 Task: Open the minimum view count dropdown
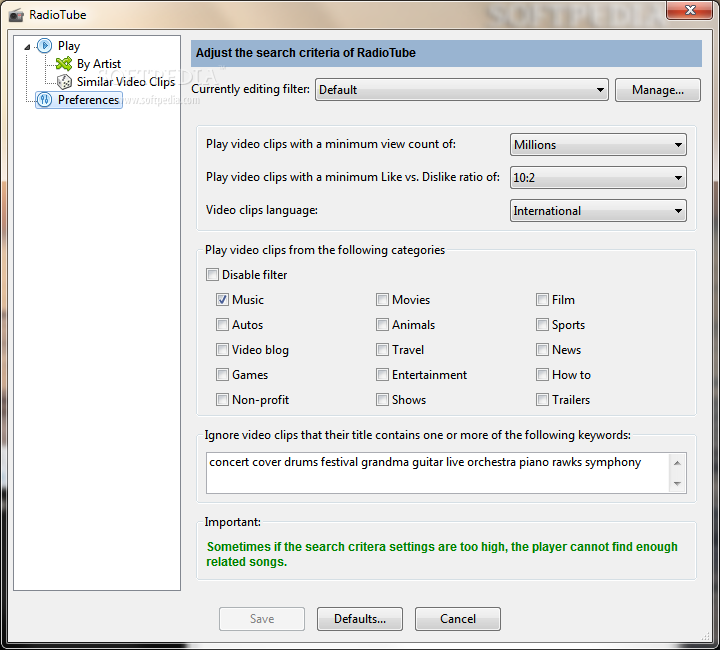tap(598, 145)
